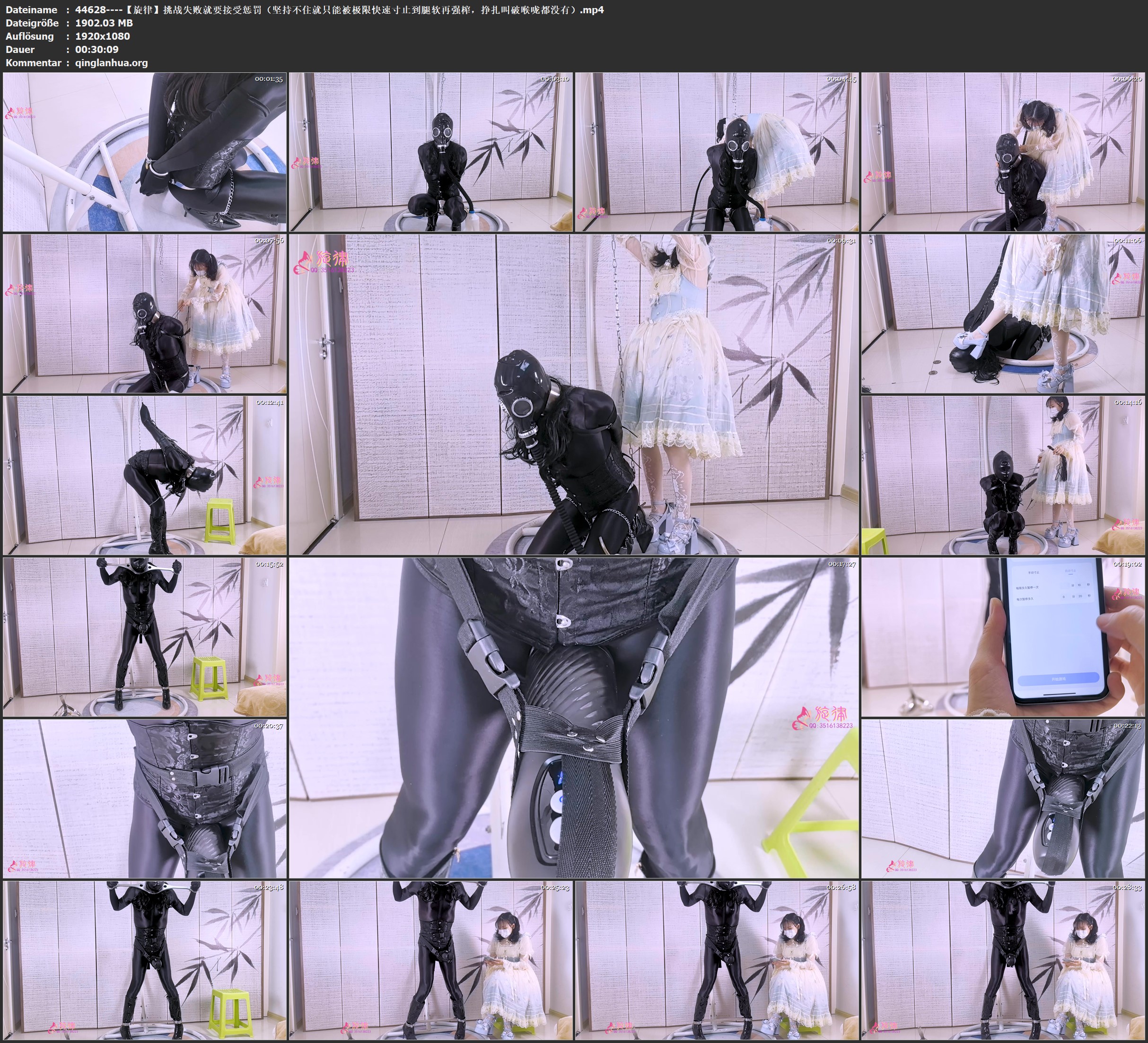Click the 1920x1080 resolution value
This screenshot has height=1043, width=1148.
click(x=103, y=36)
